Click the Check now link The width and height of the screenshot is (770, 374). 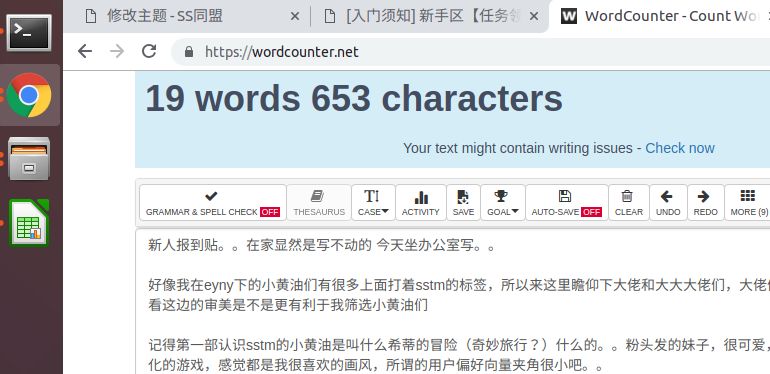tap(680, 148)
